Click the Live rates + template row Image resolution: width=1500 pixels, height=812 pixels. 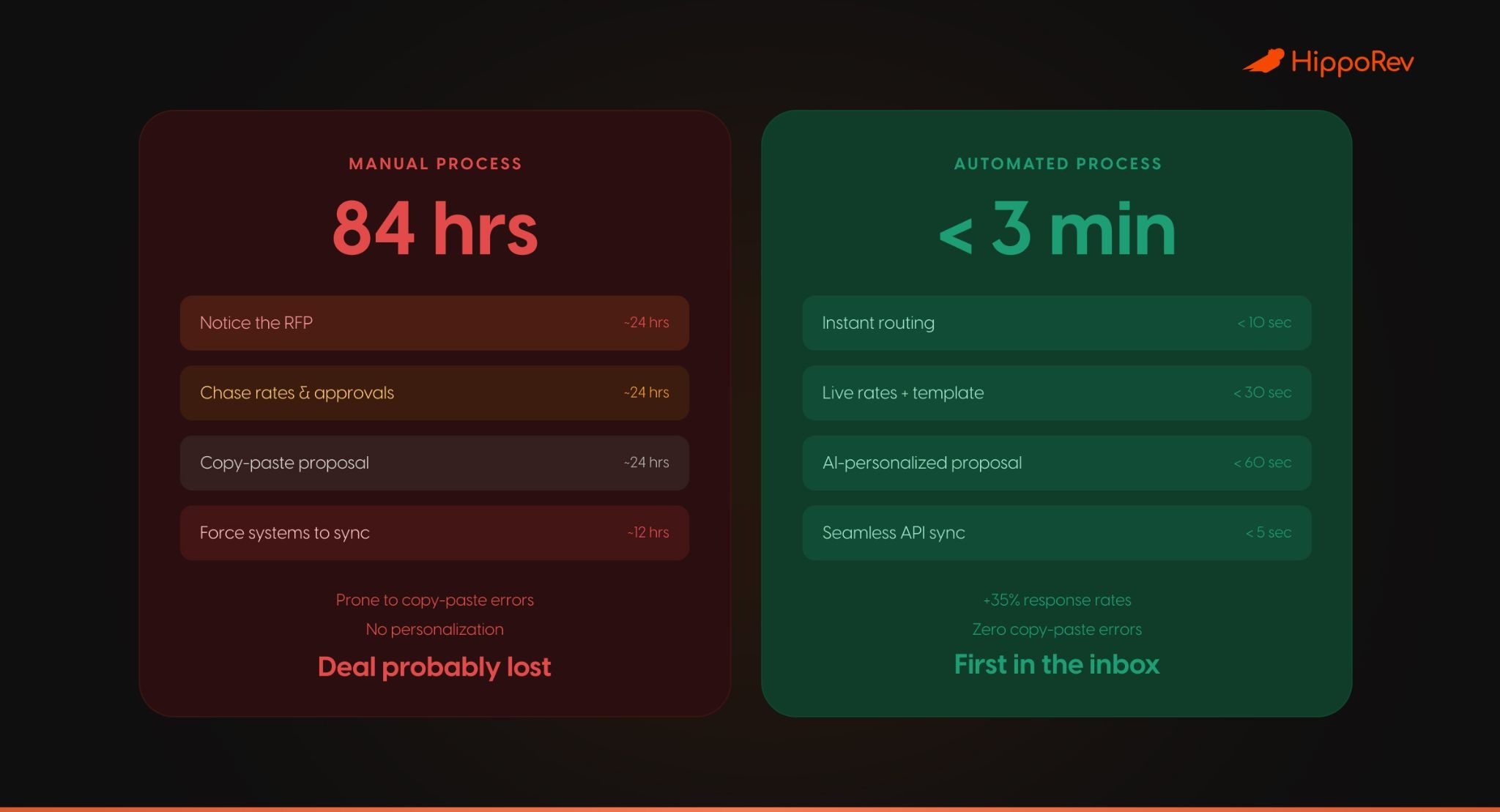point(1056,393)
